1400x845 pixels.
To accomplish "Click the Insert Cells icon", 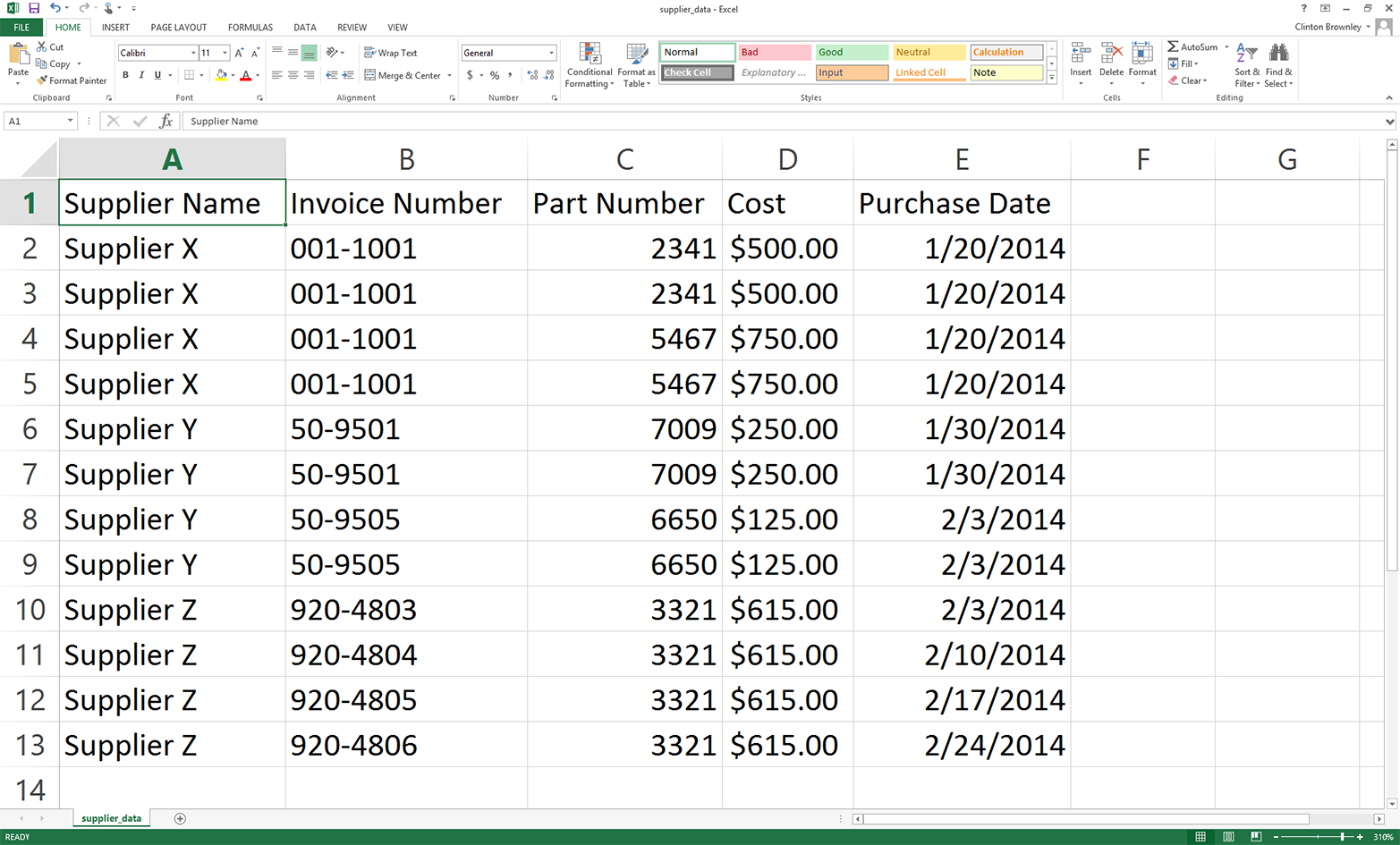I will [1081, 57].
